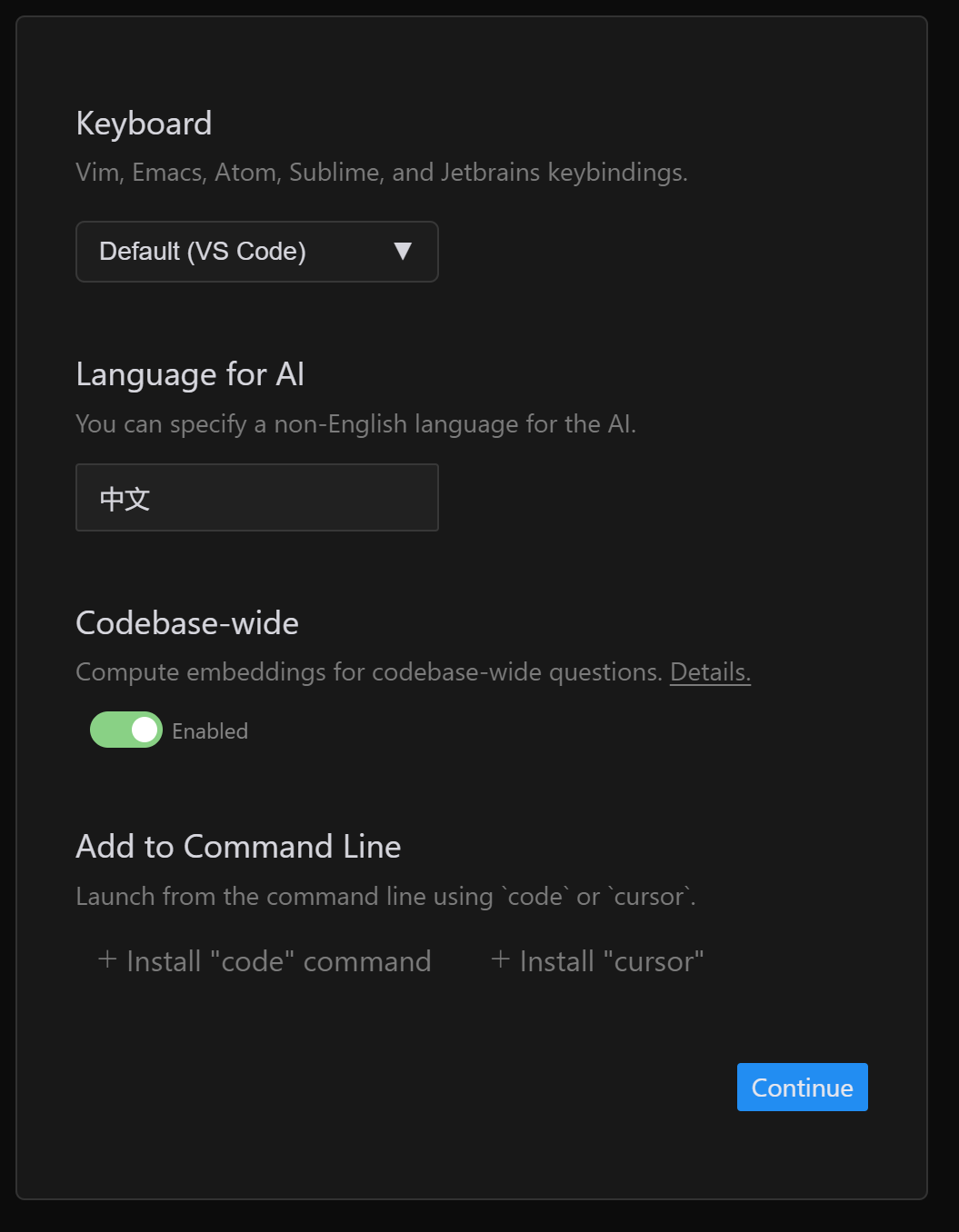Viewport: 959px width, 1232px height.
Task: Click the plus icon before Install "code"
Action: pos(107,960)
